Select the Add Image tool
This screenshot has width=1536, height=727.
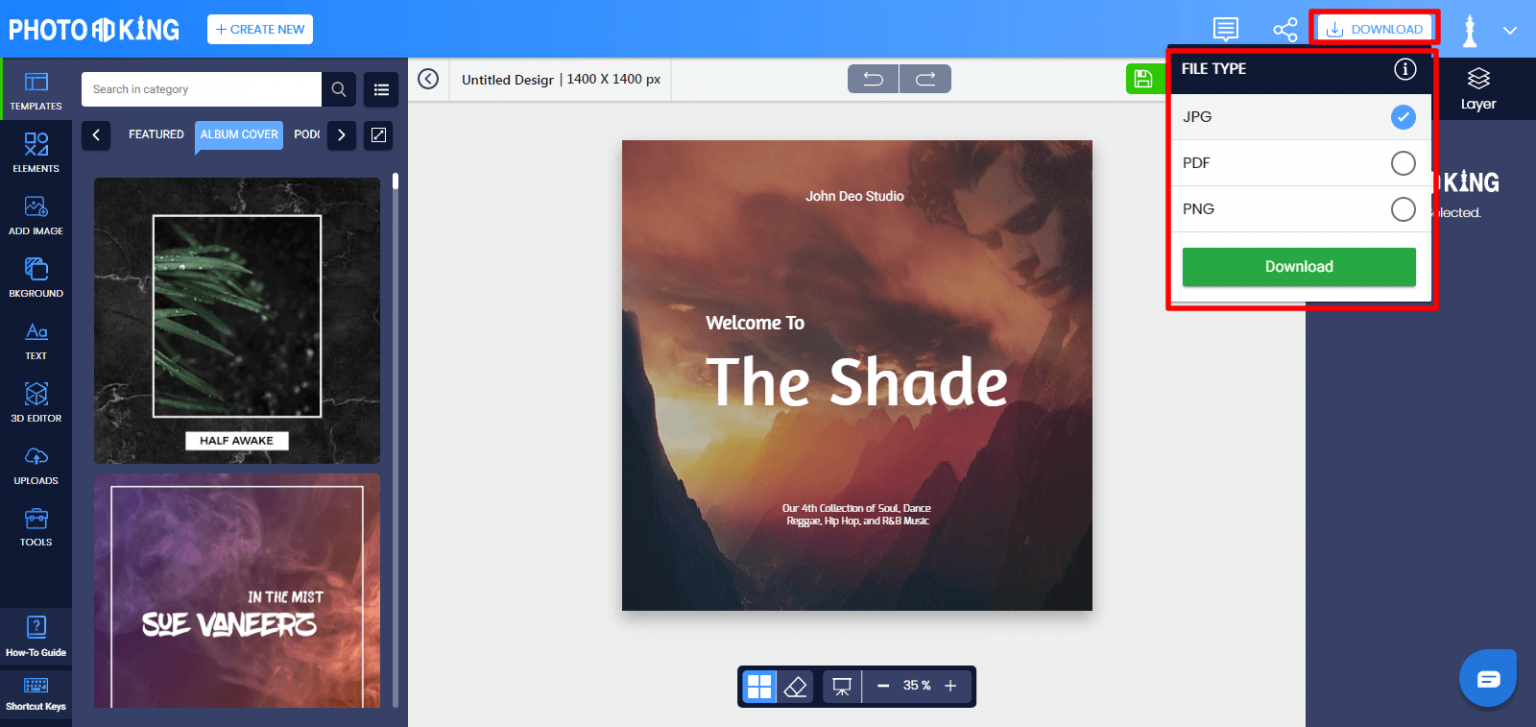36,214
